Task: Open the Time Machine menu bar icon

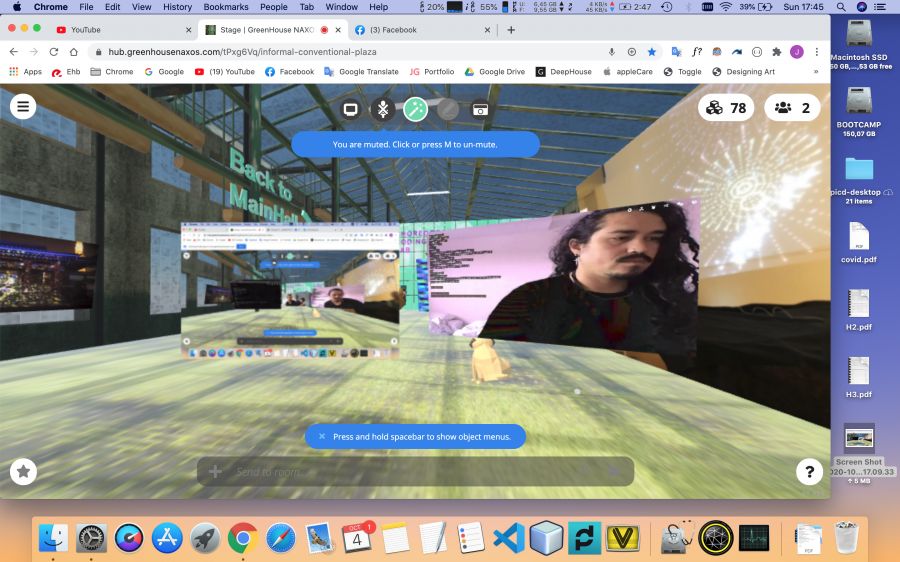Action: coord(667,7)
